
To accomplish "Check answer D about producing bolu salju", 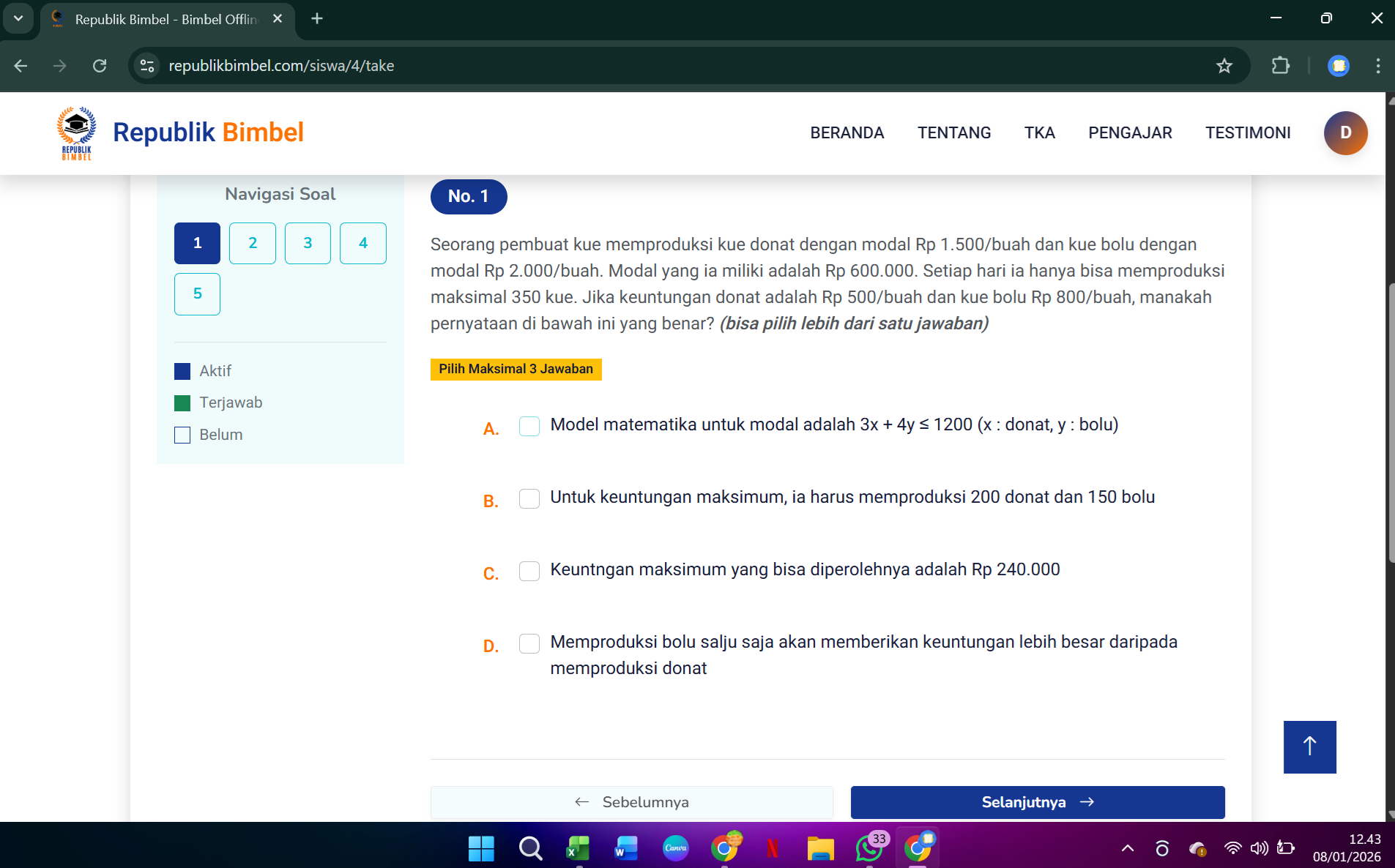I will [529, 644].
